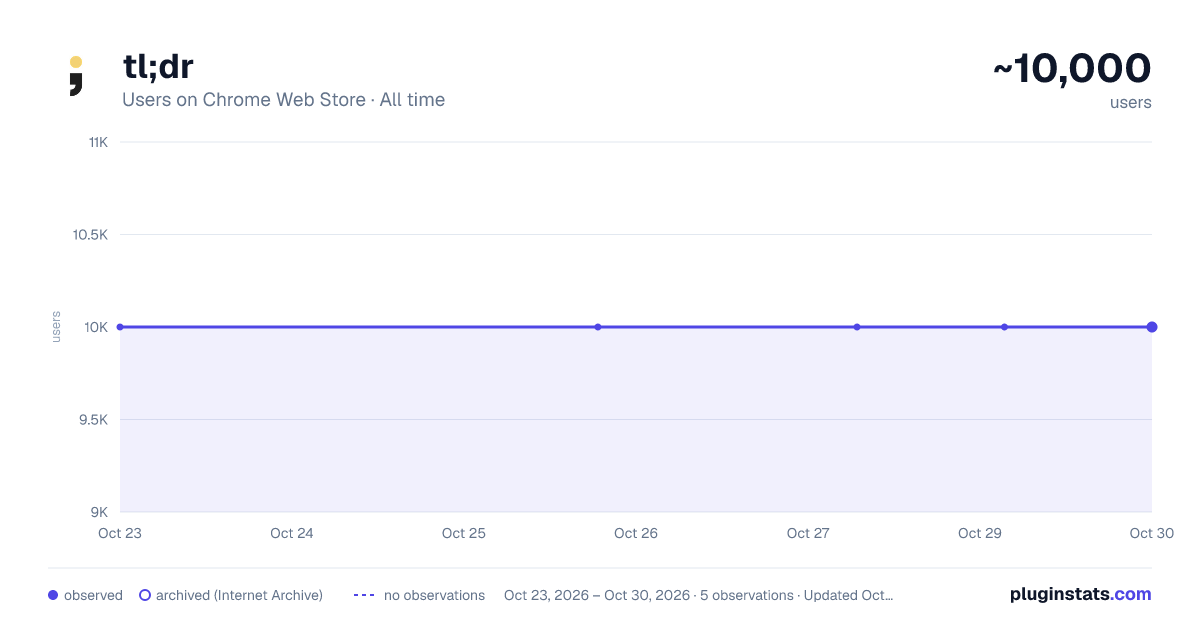This screenshot has width=1200, height=630.
Task: Click the Oct 24 x-axis label
Action: [x=292, y=533]
